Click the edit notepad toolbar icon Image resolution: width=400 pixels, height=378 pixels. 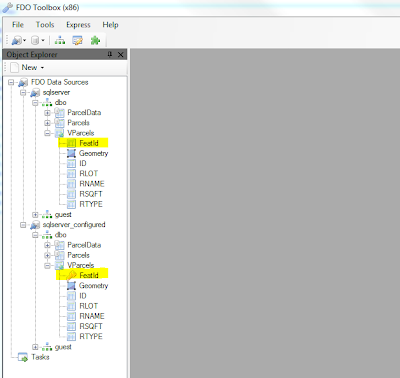[77, 40]
